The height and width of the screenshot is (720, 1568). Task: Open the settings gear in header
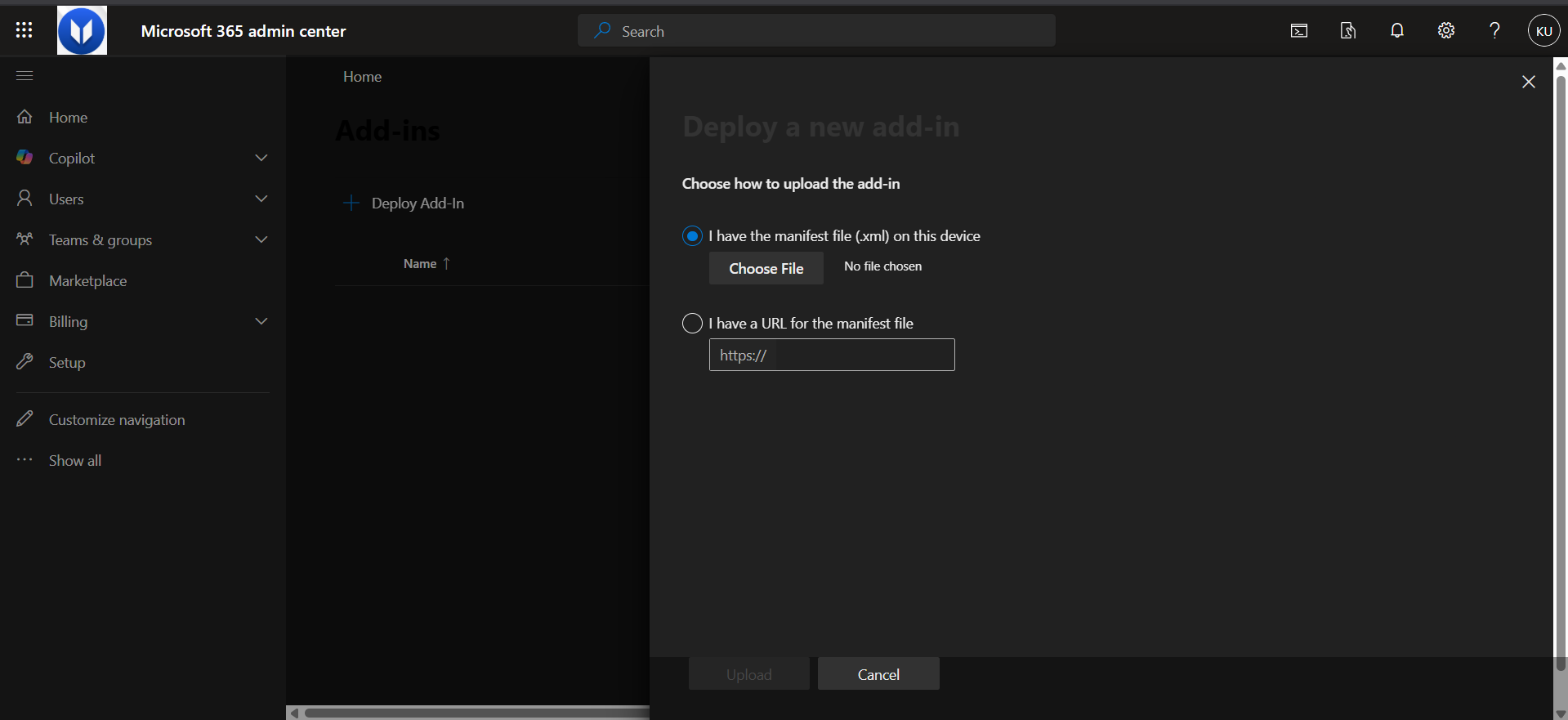(x=1446, y=31)
